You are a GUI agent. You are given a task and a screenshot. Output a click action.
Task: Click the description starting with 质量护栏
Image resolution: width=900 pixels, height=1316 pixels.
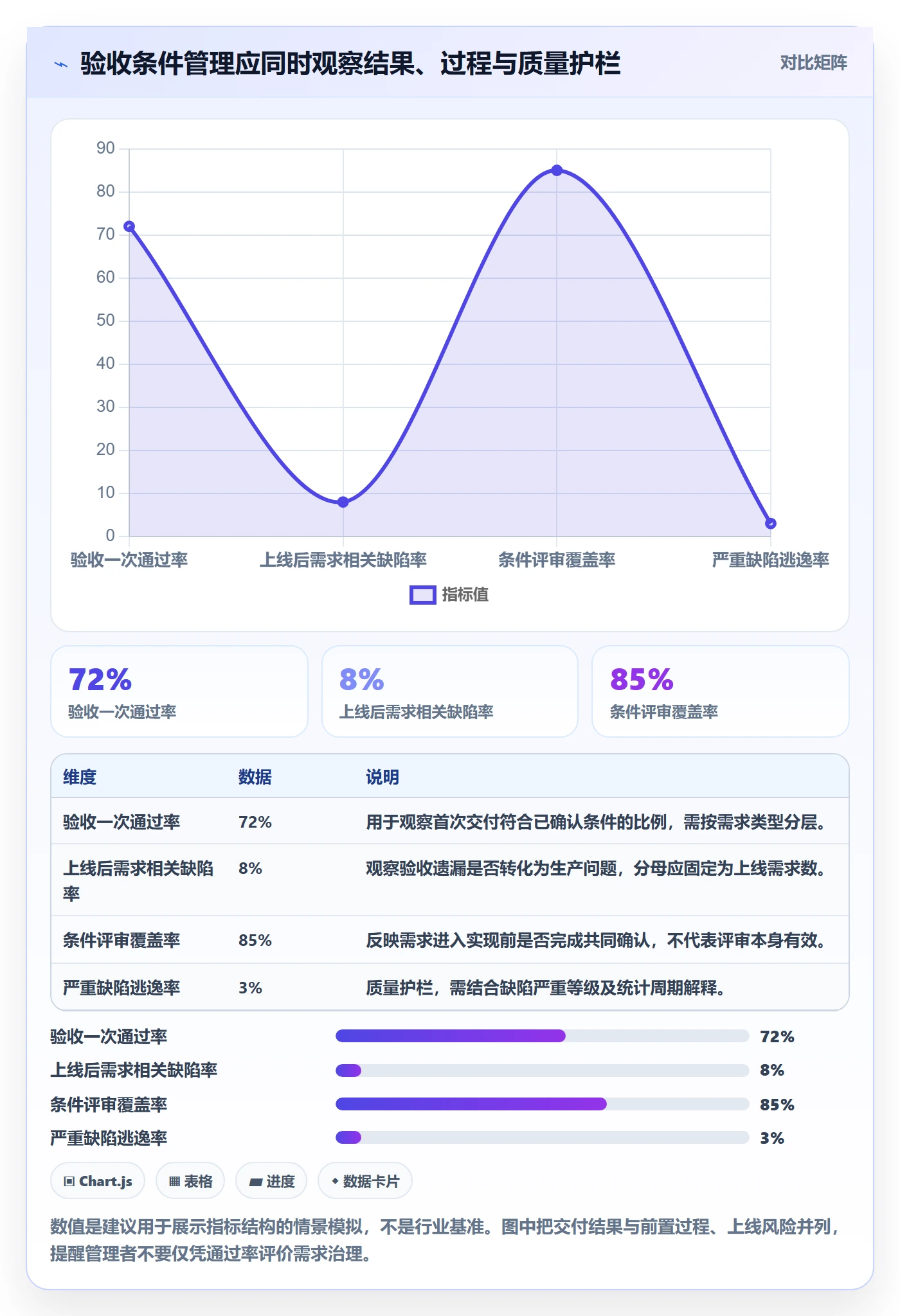coord(546,988)
